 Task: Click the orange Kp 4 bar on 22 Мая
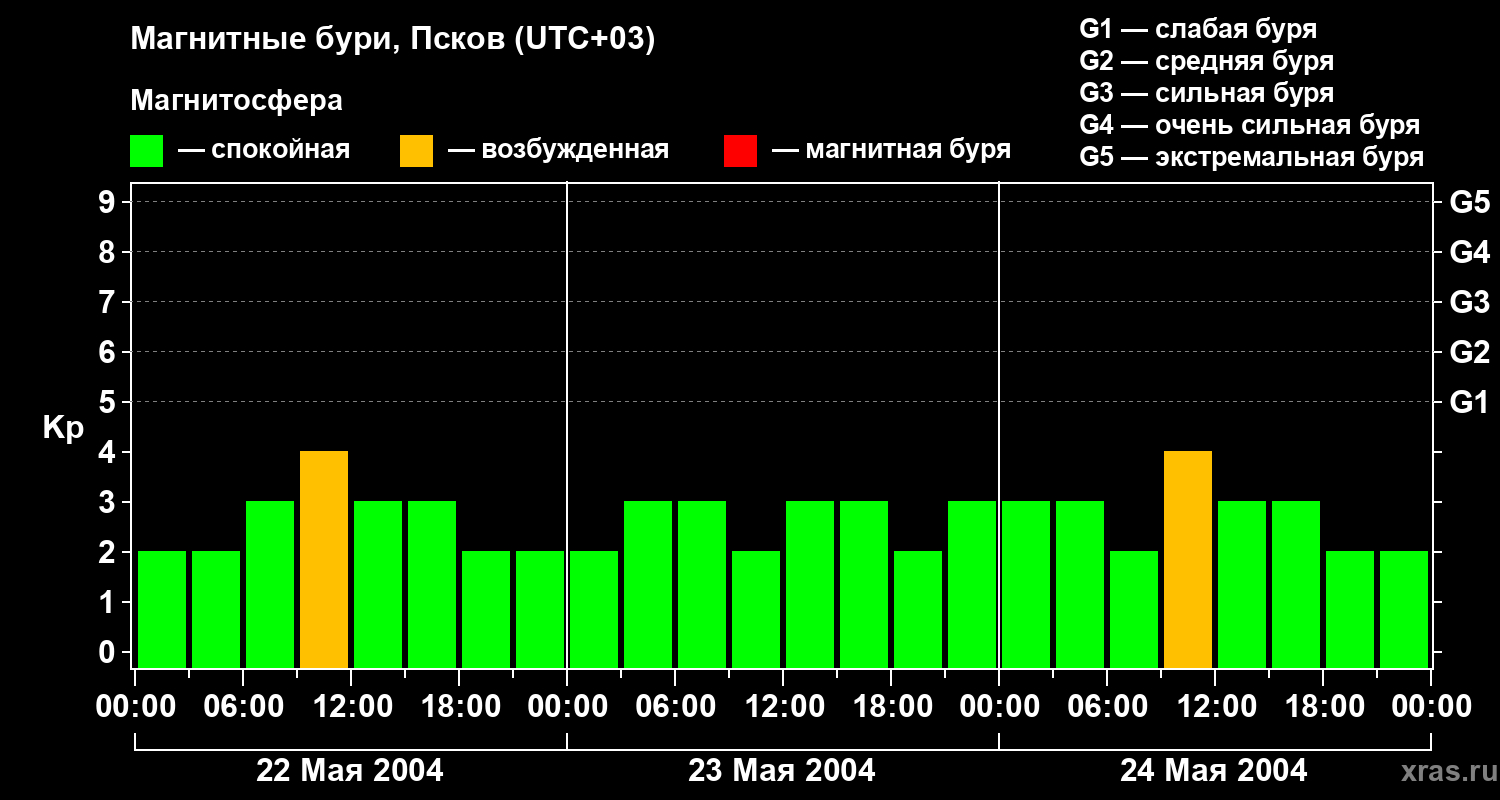click(x=324, y=559)
